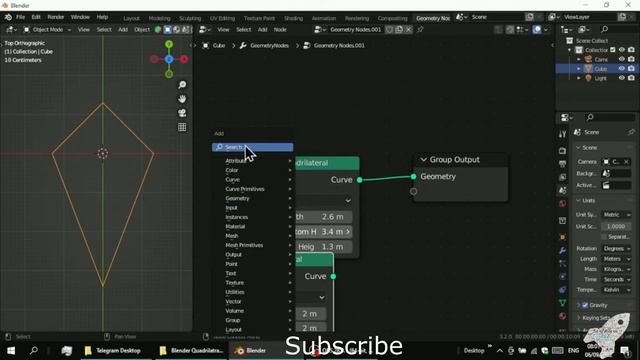Open the node editor Add menu
This screenshot has width=640, height=360.
point(262,29)
